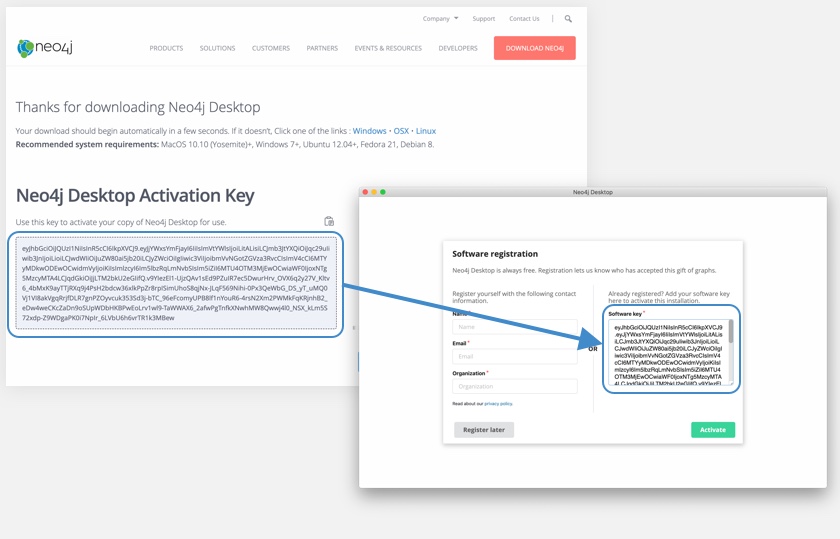Copy activation key with clipboard icon
The image size is (840, 539).
tap(329, 221)
